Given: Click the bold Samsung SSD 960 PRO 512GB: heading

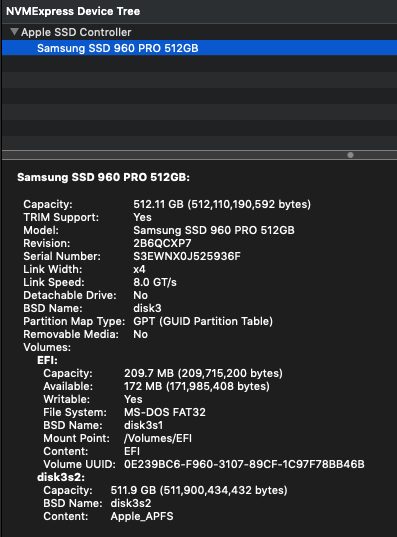Looking at the screenshot, I should click(103, 177).
